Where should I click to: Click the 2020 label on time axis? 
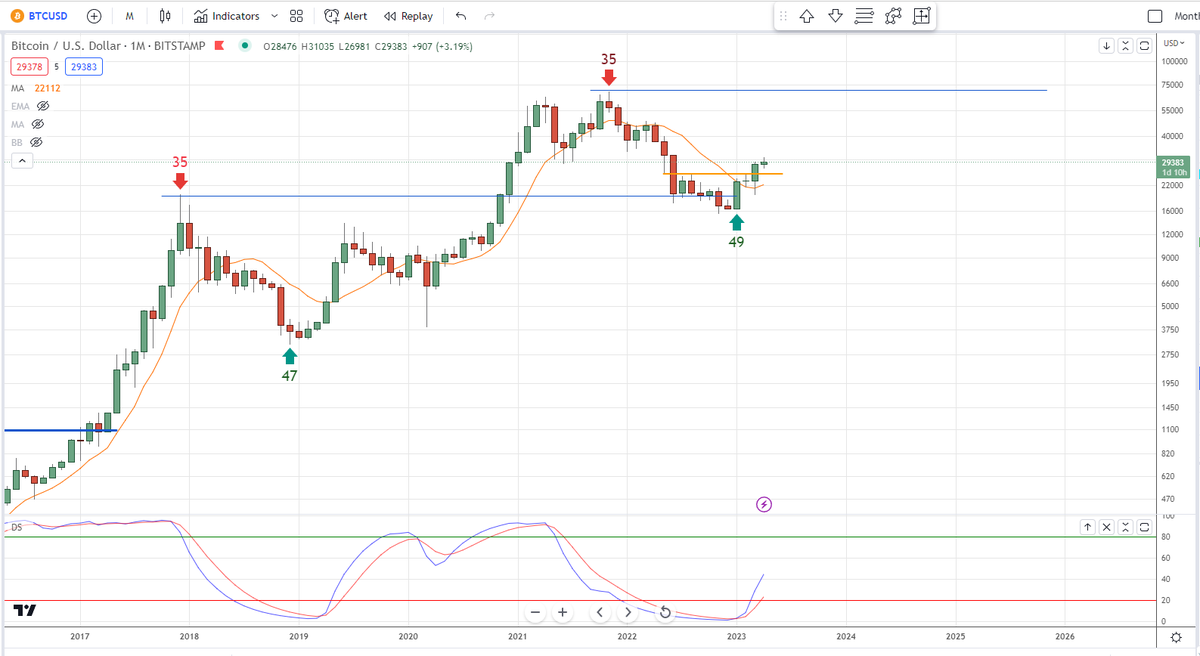coord(408,635)
